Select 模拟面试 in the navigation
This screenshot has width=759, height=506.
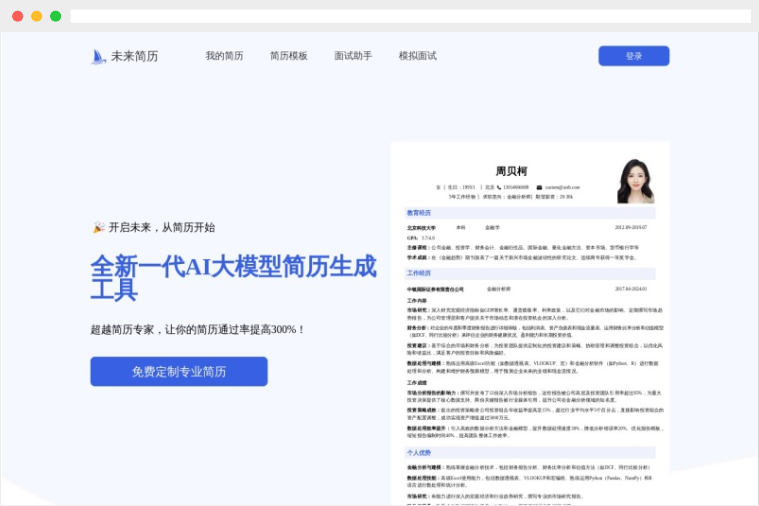click(417, 56)
